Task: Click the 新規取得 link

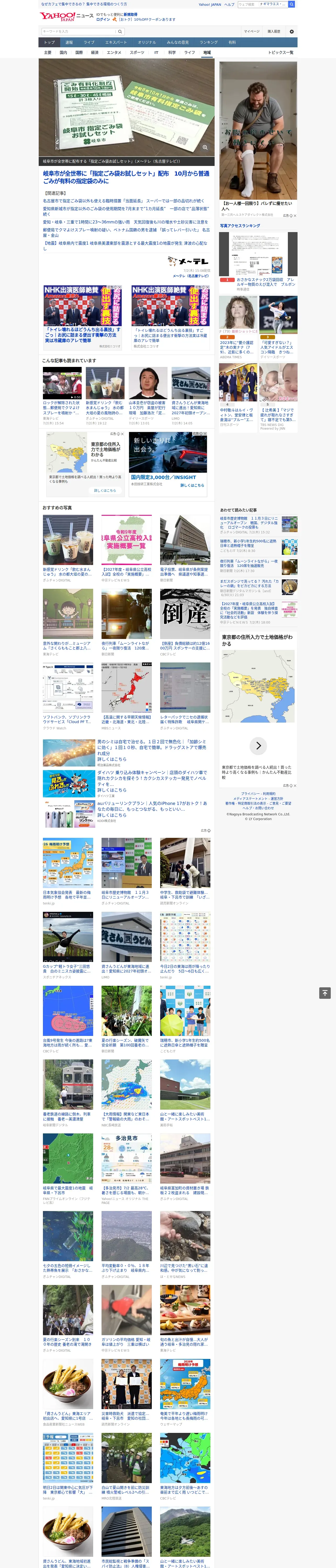Action: click(x=131, y=14)
